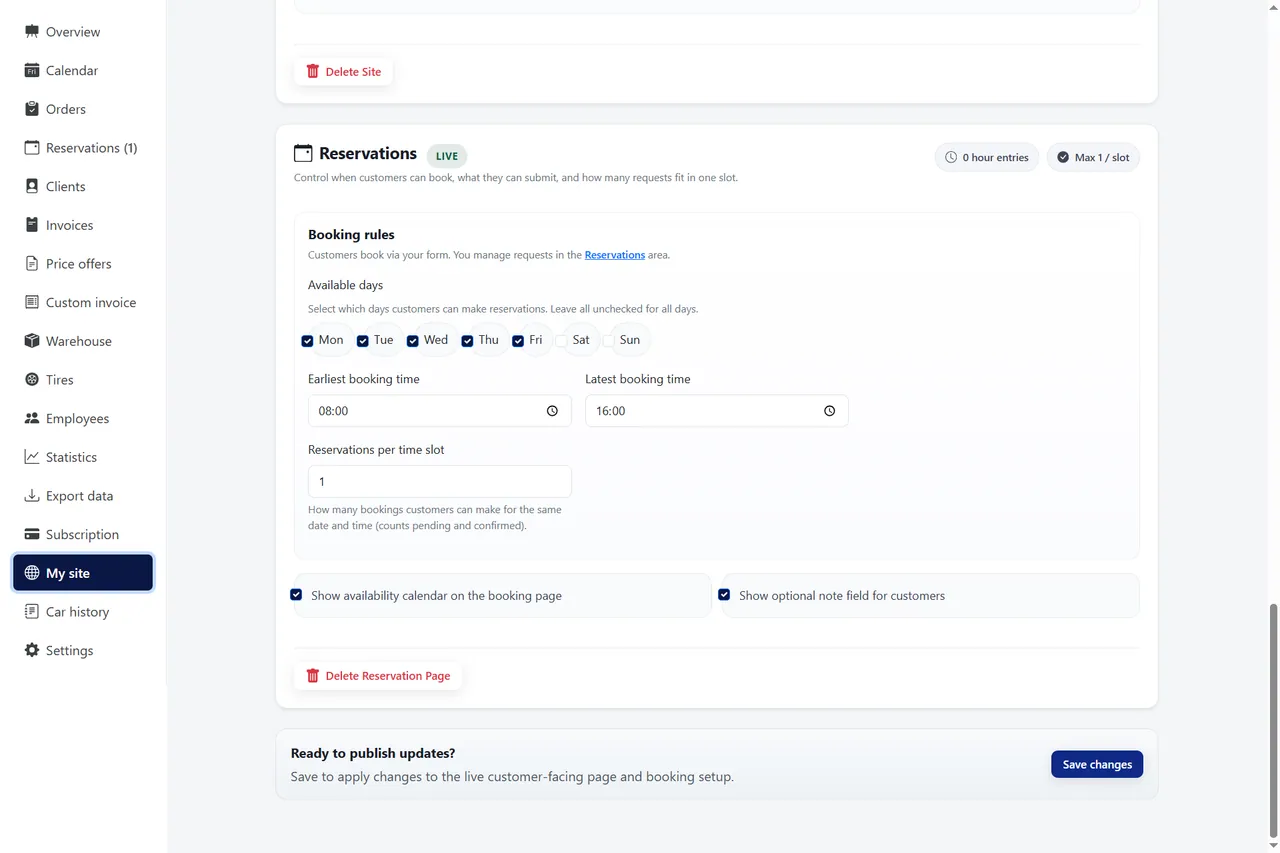Click trash icon on Delete Site
Screen dimensions: 1280x853
(313, 72)
